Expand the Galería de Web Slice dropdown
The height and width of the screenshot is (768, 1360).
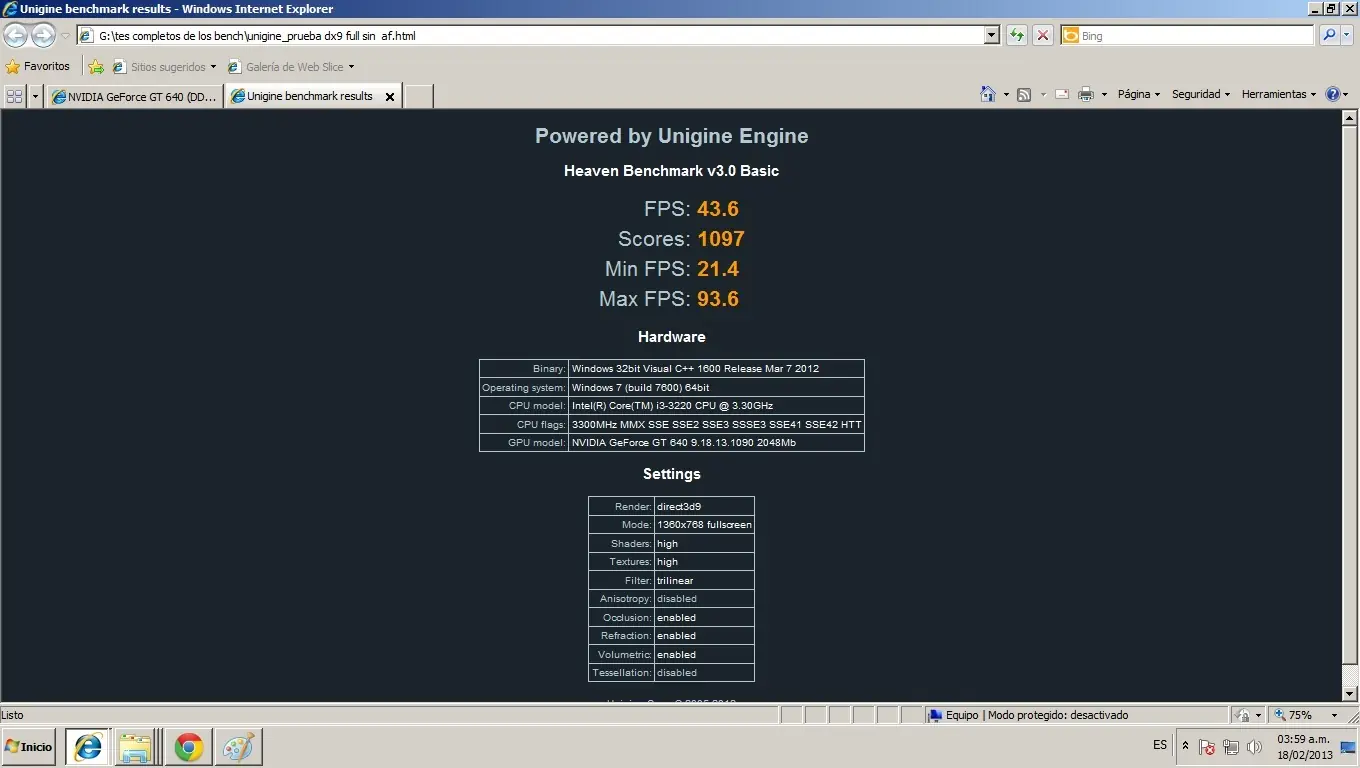(x=351, y=67)
